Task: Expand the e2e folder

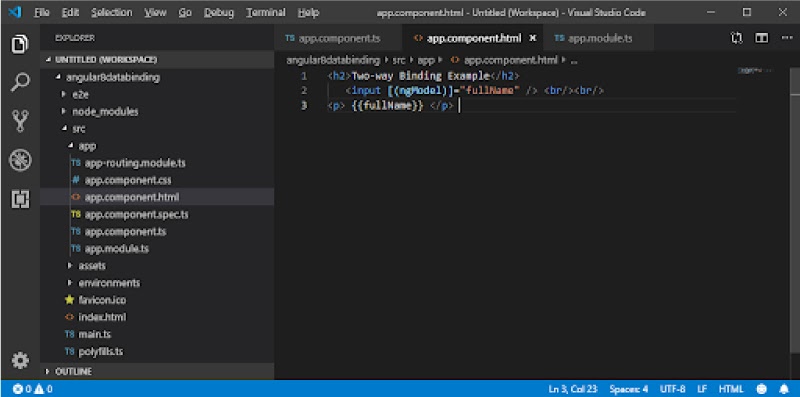Action: coord(64,94)
